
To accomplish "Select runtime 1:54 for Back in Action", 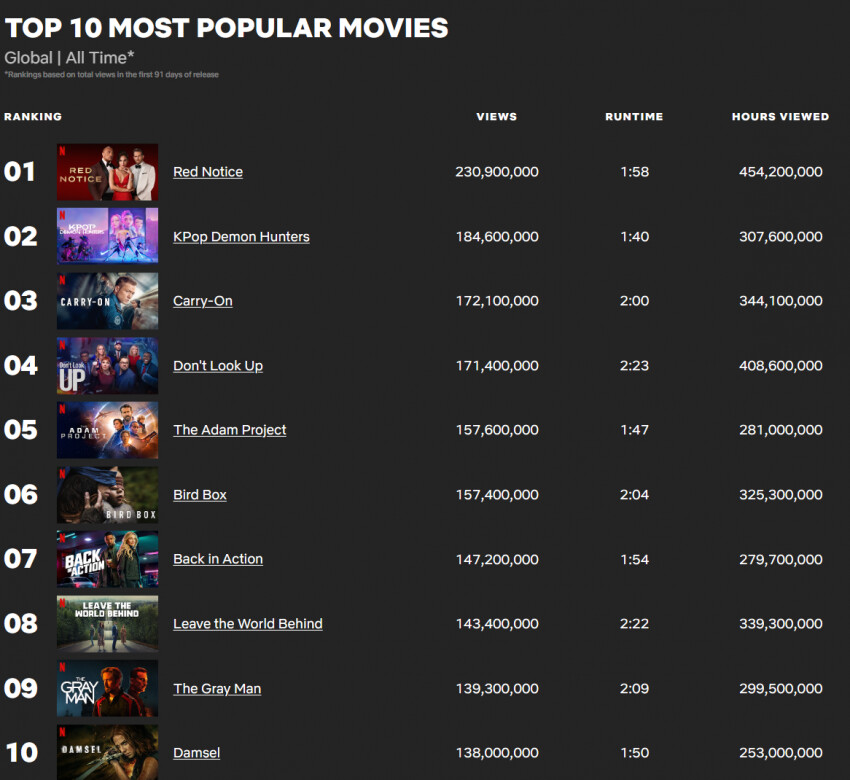I will 634,559.
